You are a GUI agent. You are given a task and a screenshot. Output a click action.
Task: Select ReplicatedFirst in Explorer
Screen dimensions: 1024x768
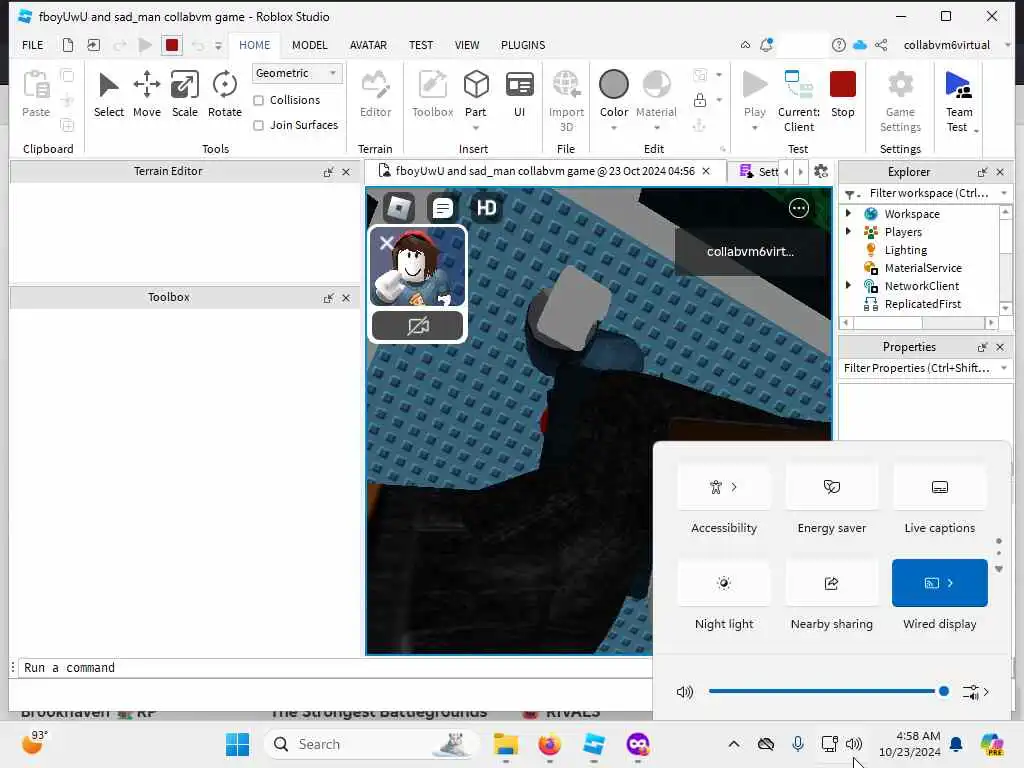coord(922,304)
